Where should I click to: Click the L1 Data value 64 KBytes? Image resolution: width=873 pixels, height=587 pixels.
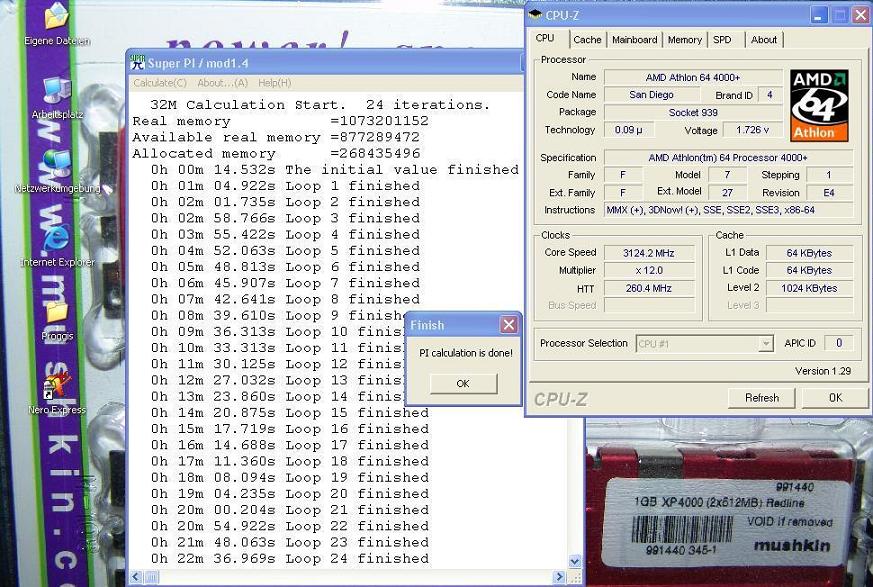809,253
